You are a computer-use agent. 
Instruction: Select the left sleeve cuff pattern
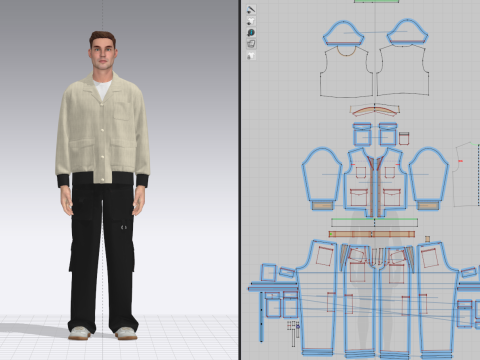tap(323, 206)
